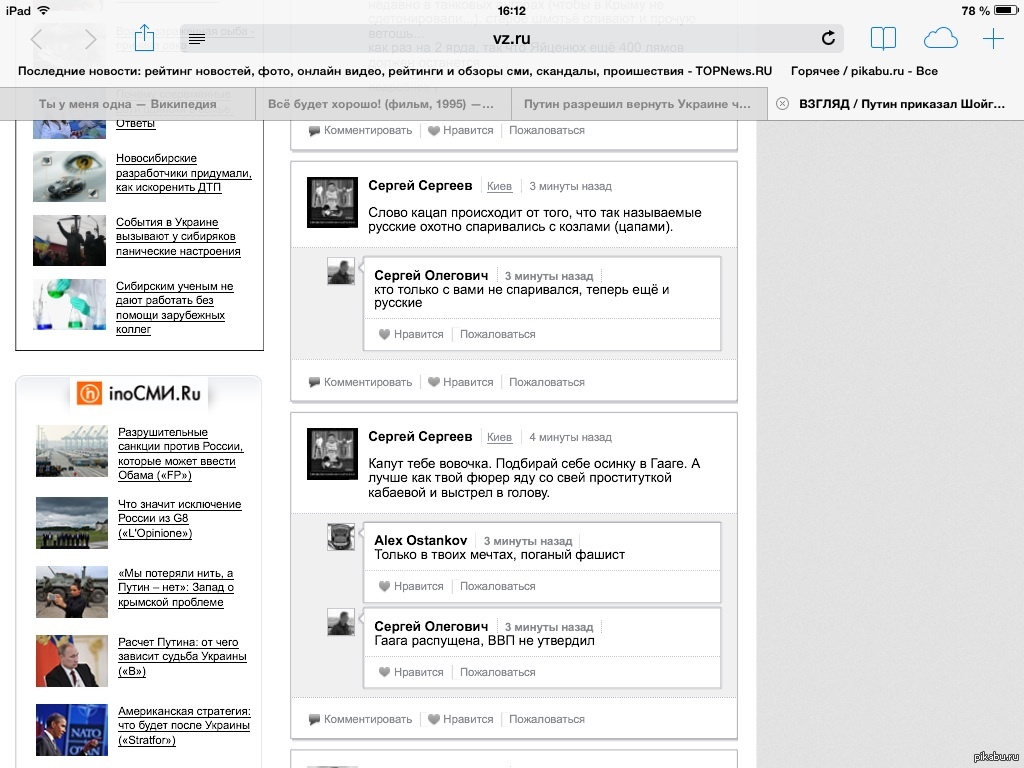Screen dimensions: 1024x768
Task: Tap the Safari back arrow
Action: coord(37,39)
